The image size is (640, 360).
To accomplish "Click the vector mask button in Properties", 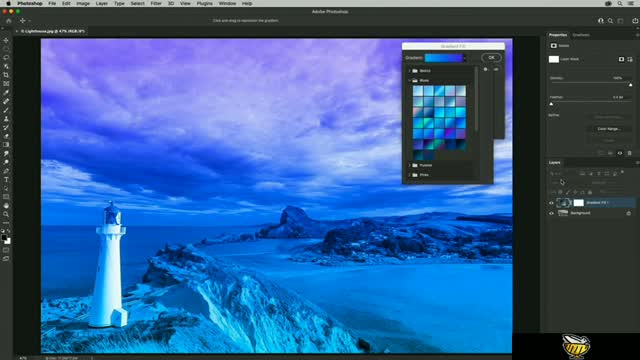I will click(x=630, y=59).
